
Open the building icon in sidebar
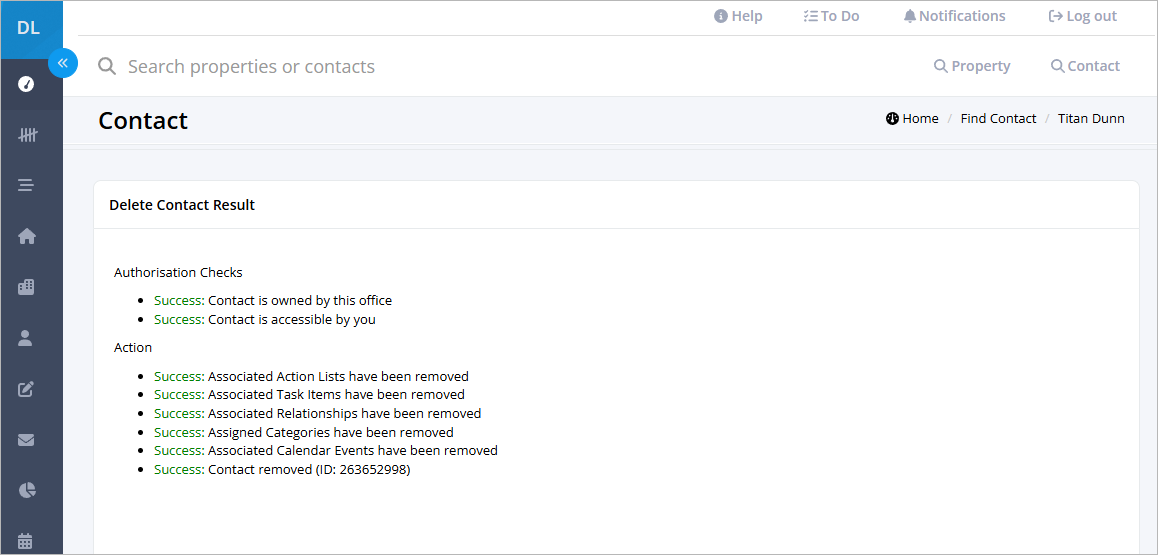click(x=26, y=287)
